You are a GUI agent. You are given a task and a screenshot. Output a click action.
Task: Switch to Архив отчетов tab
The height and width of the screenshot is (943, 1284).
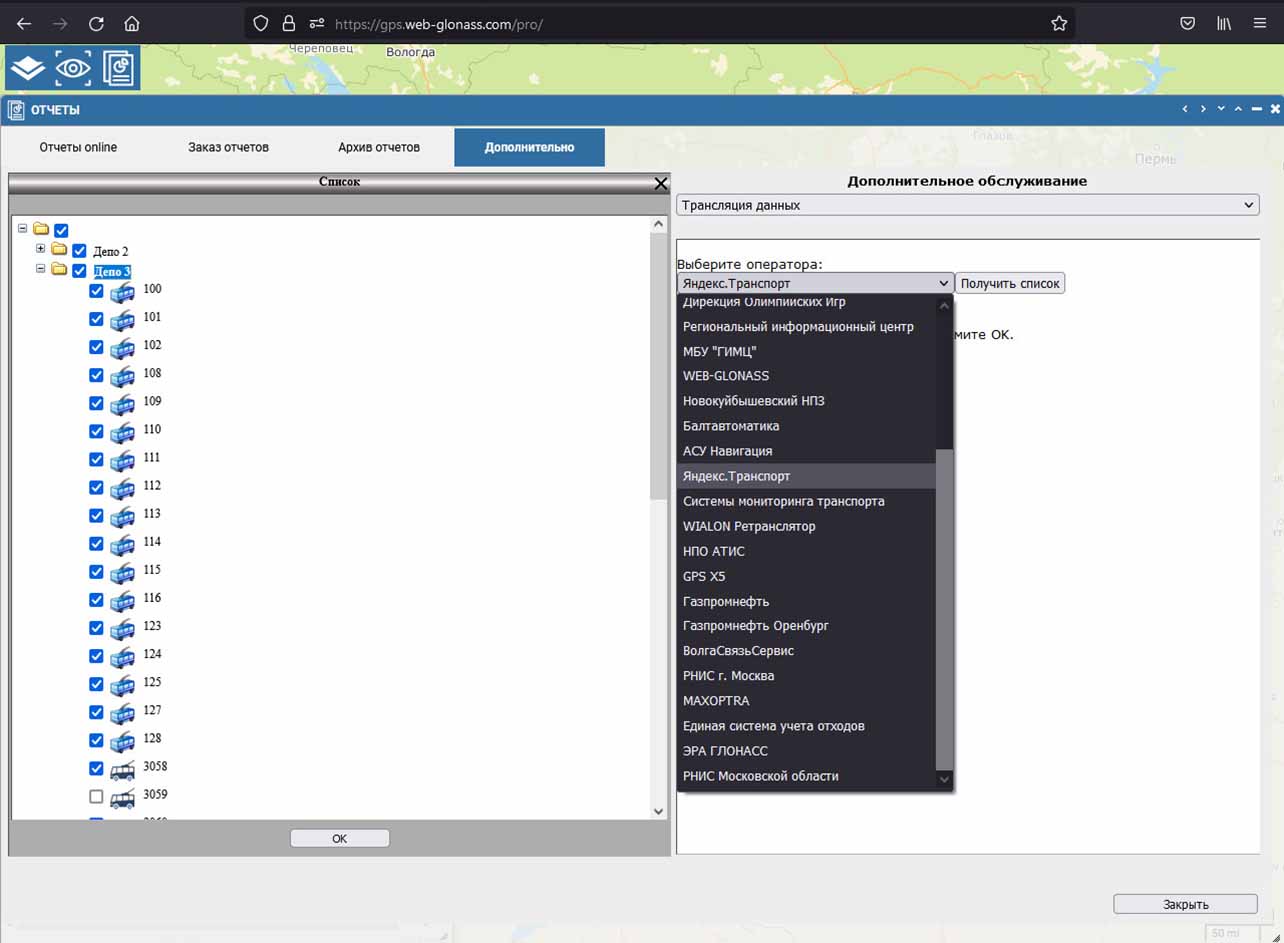(379, 147)
